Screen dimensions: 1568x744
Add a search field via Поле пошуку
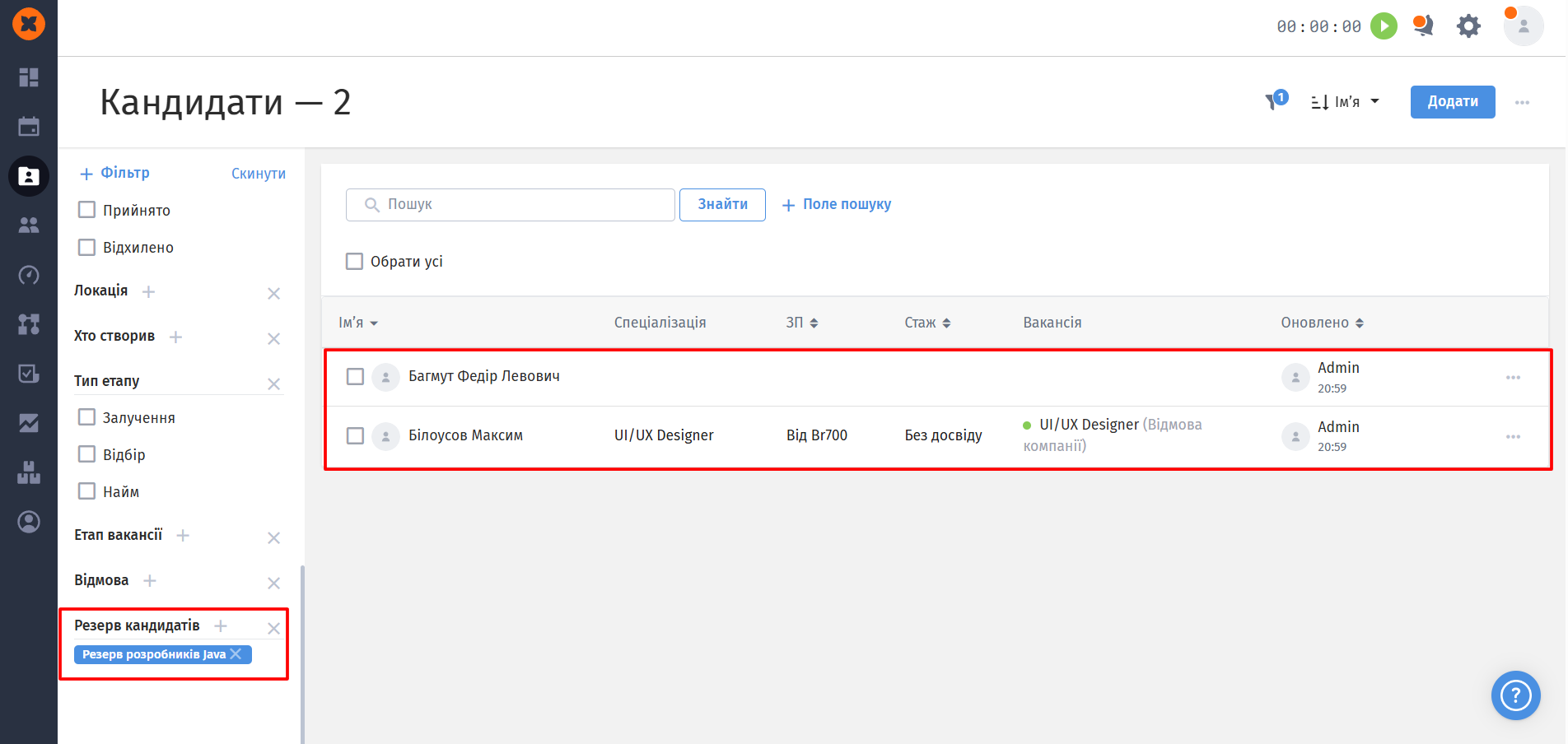coord(837,205)
